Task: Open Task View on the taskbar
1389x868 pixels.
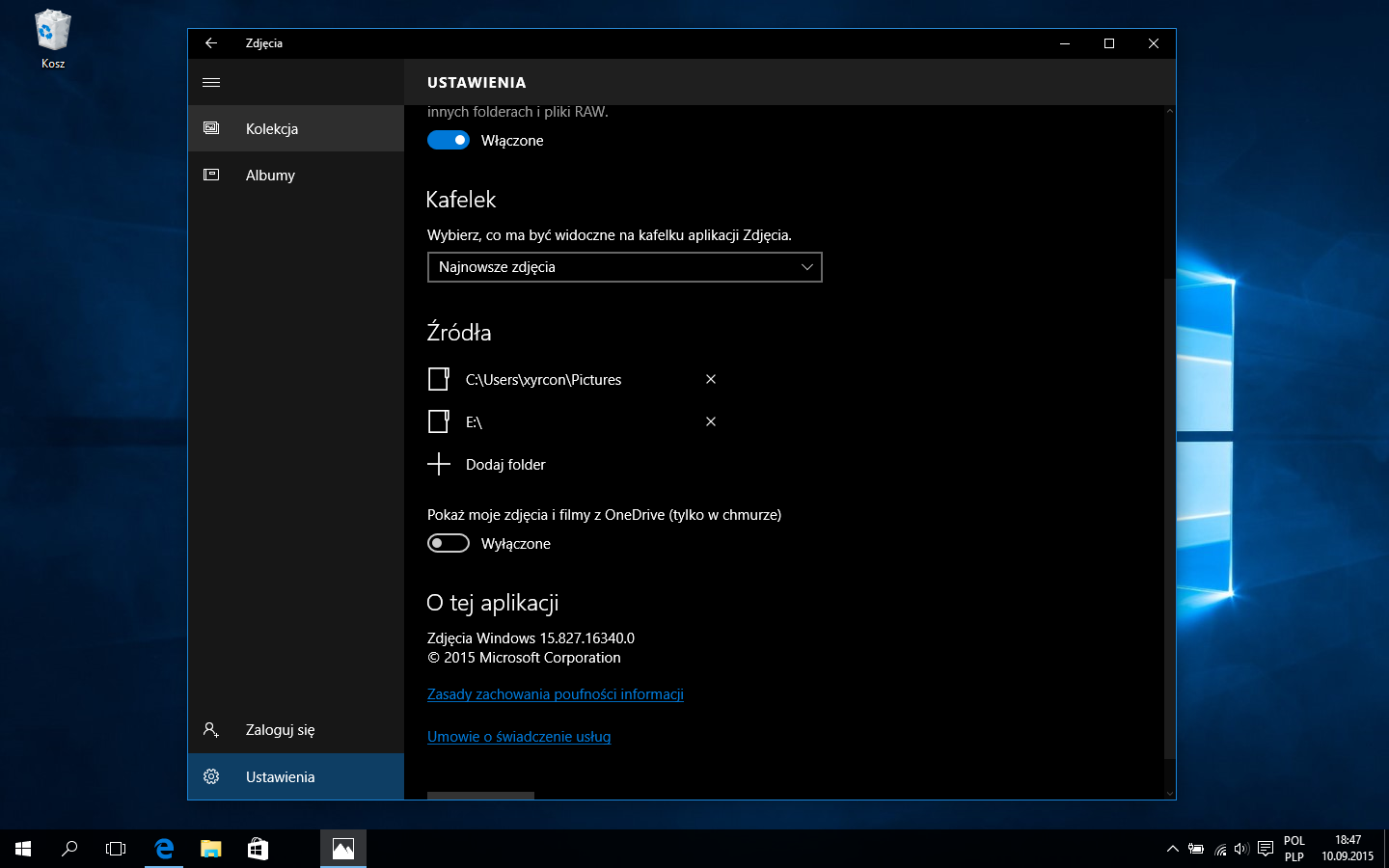Action: click(x=116, y=849)
